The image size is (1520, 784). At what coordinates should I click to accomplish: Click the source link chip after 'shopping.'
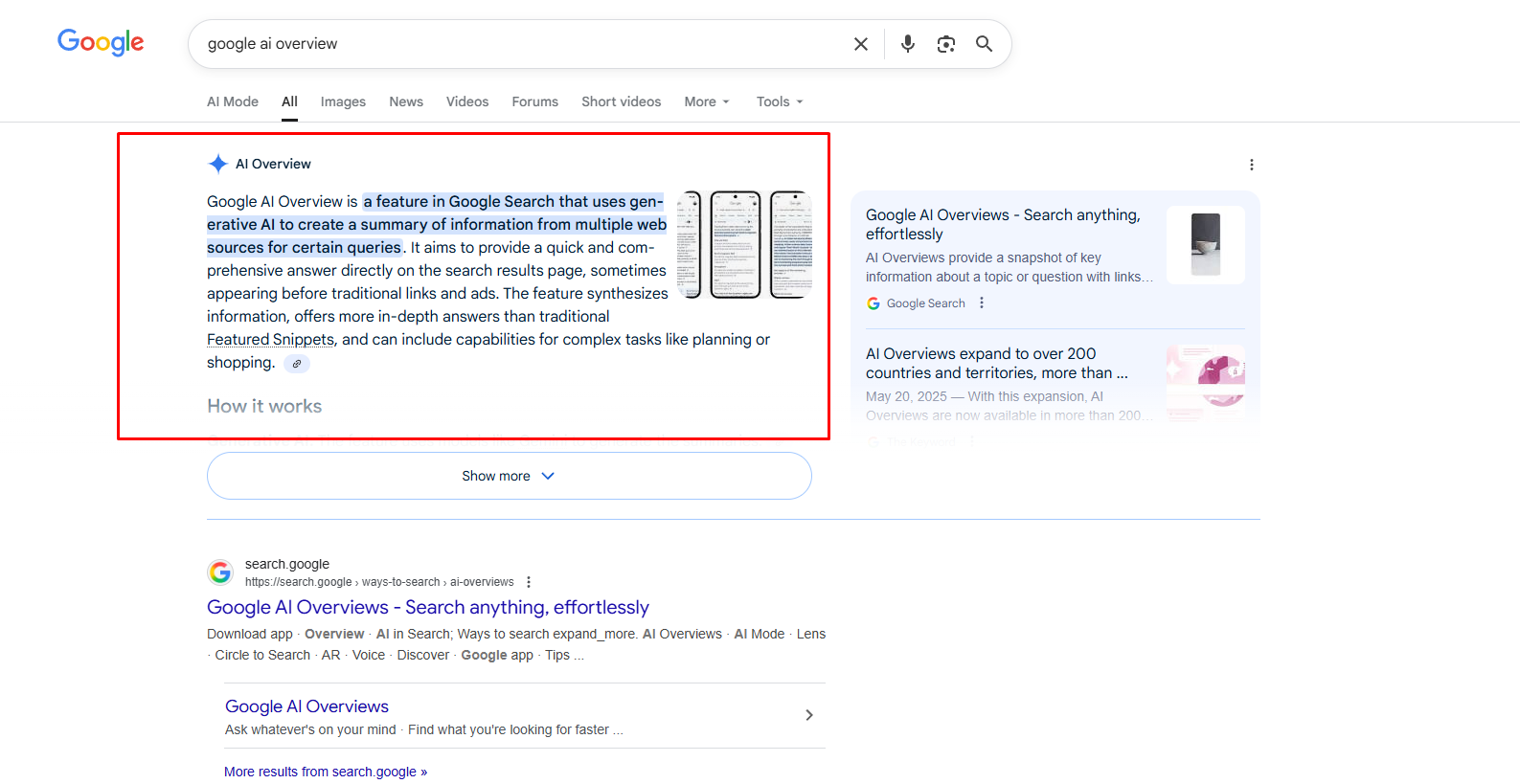297,364
